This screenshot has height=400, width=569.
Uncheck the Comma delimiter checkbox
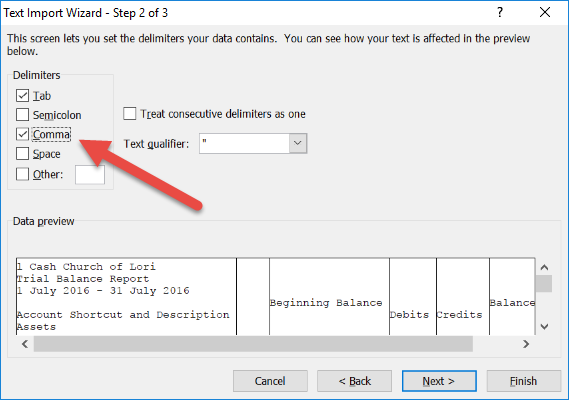tap(22, 134)
